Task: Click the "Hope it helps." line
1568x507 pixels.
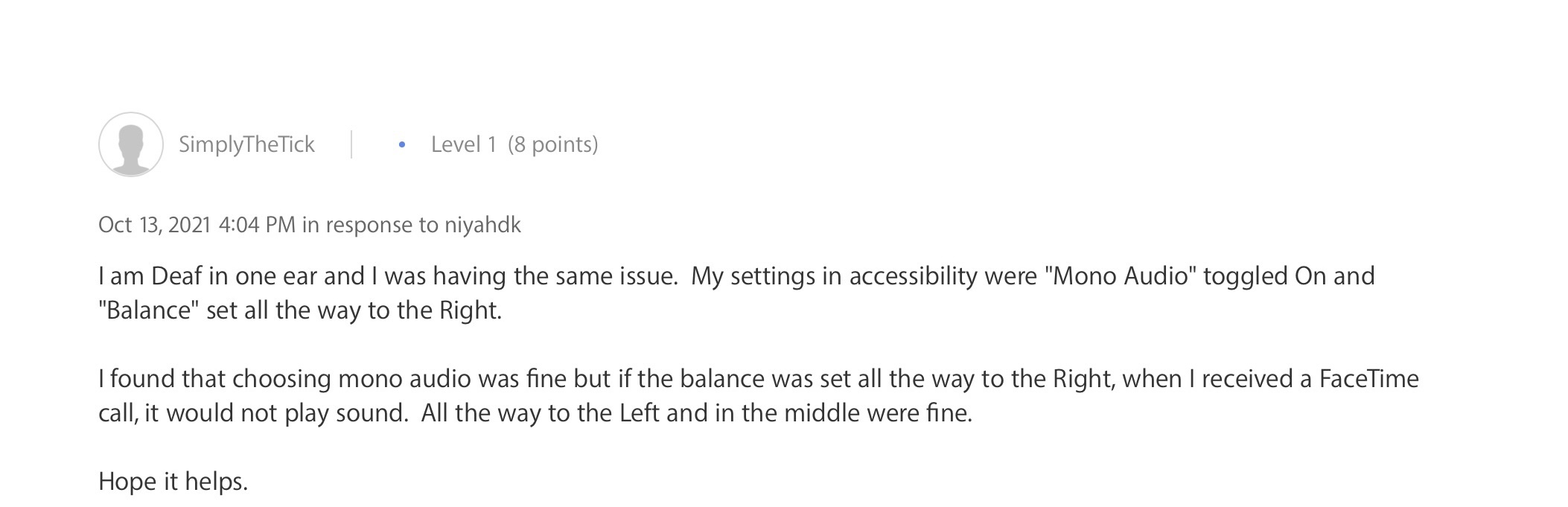Action: (x=173, y=482)
